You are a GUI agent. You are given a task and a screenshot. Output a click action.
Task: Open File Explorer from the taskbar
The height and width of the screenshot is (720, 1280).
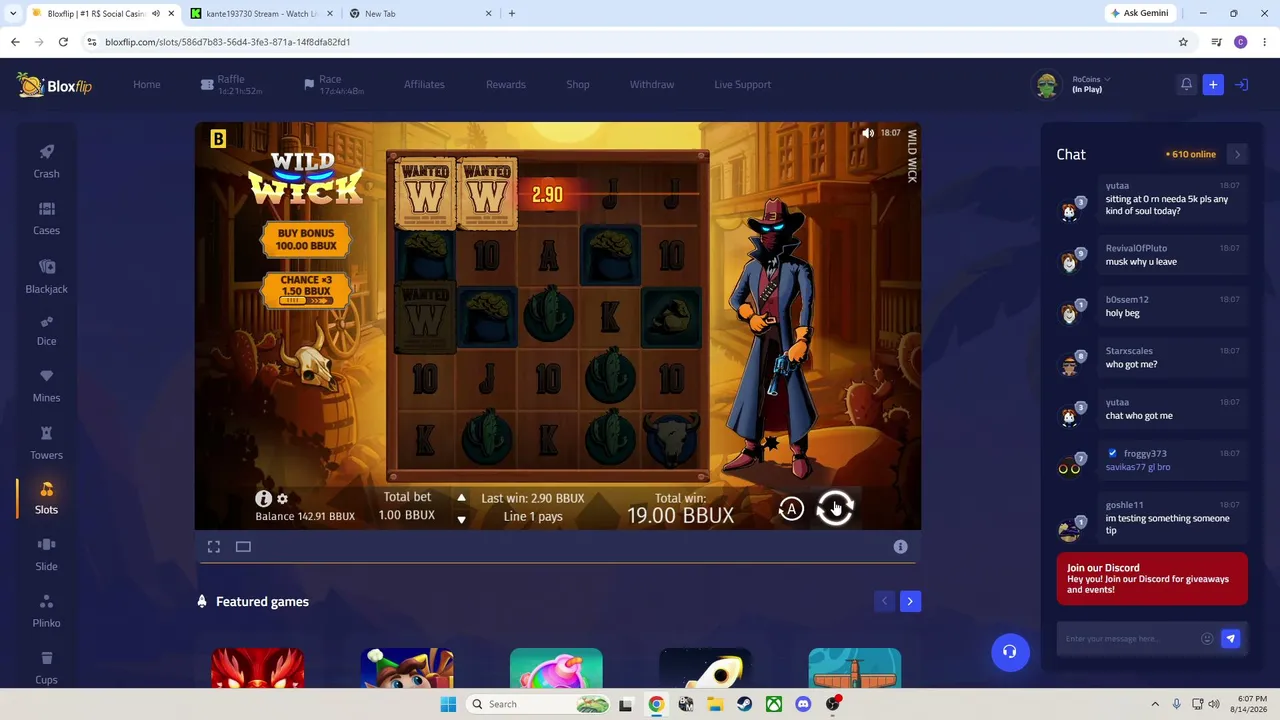click(x=715, y=704)
